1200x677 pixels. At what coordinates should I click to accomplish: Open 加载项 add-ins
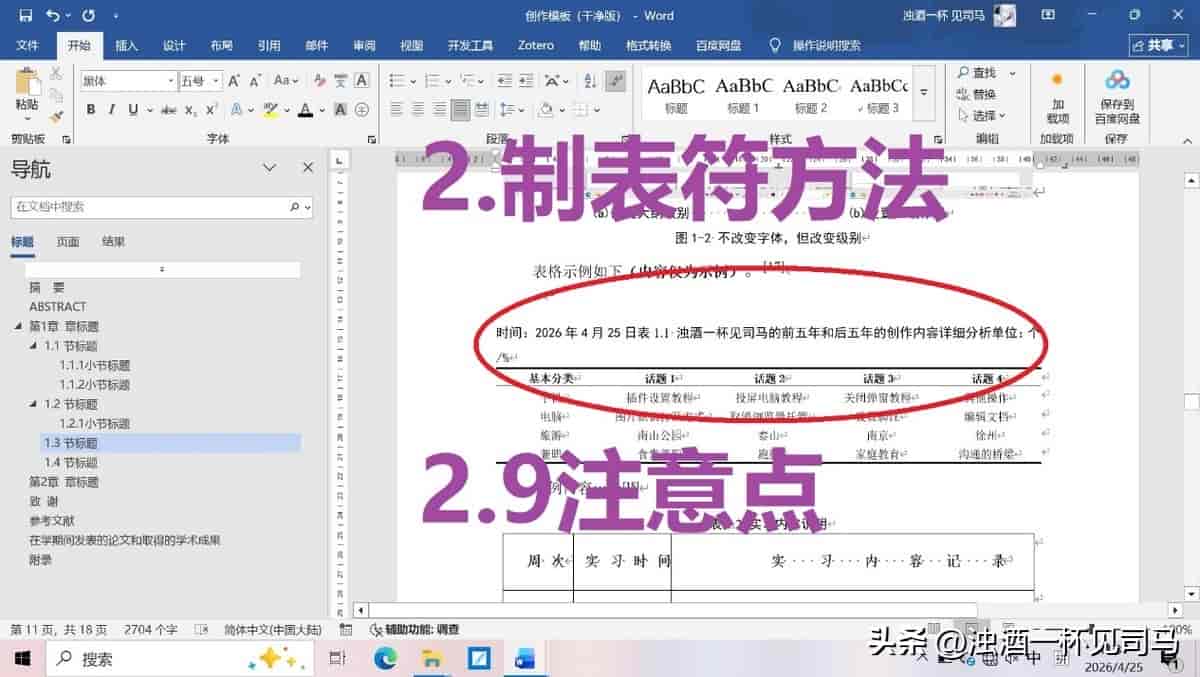point(1056,96)
